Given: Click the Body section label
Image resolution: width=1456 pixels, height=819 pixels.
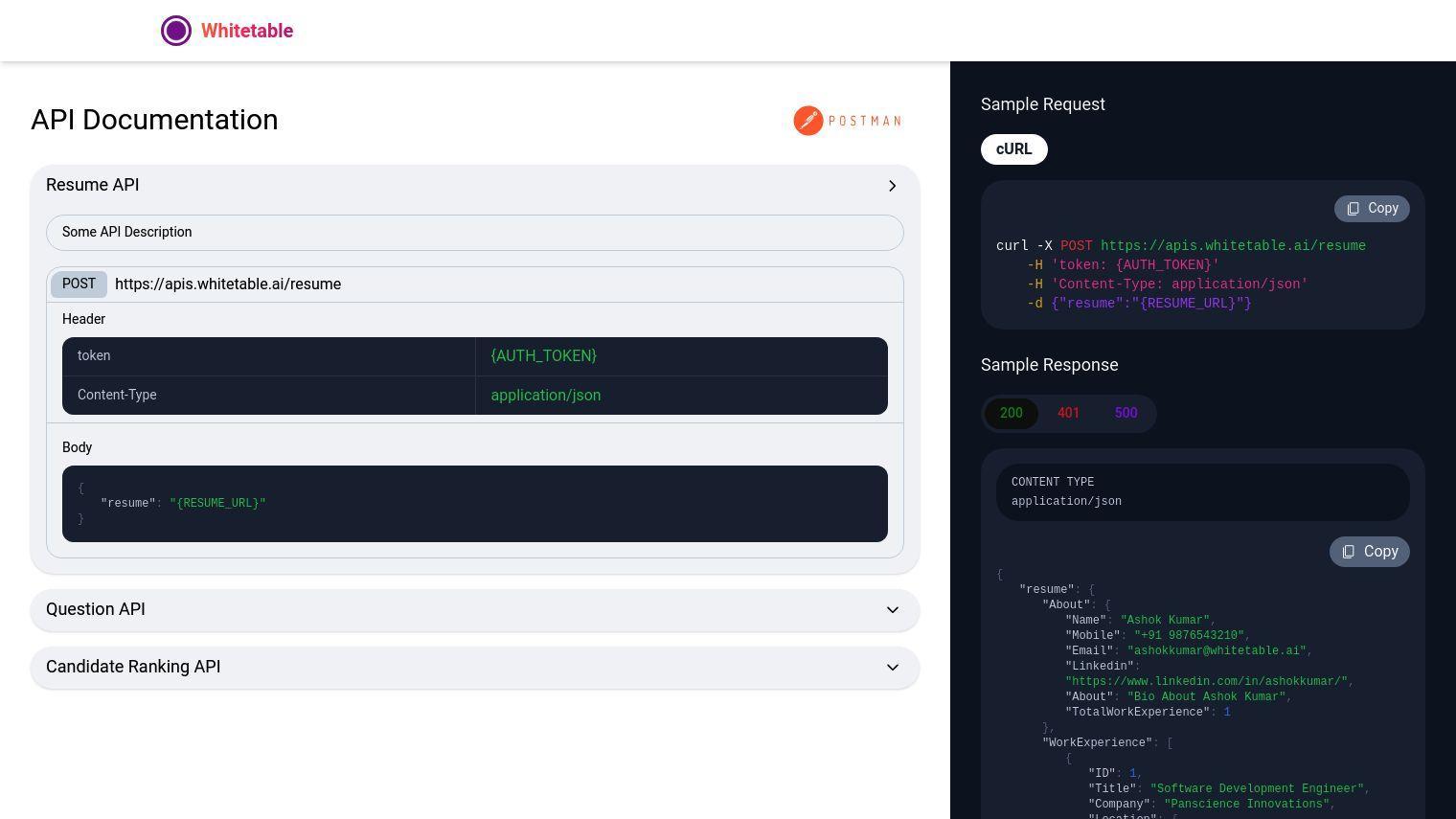Looking at the screenshot, I should (78, 448).
